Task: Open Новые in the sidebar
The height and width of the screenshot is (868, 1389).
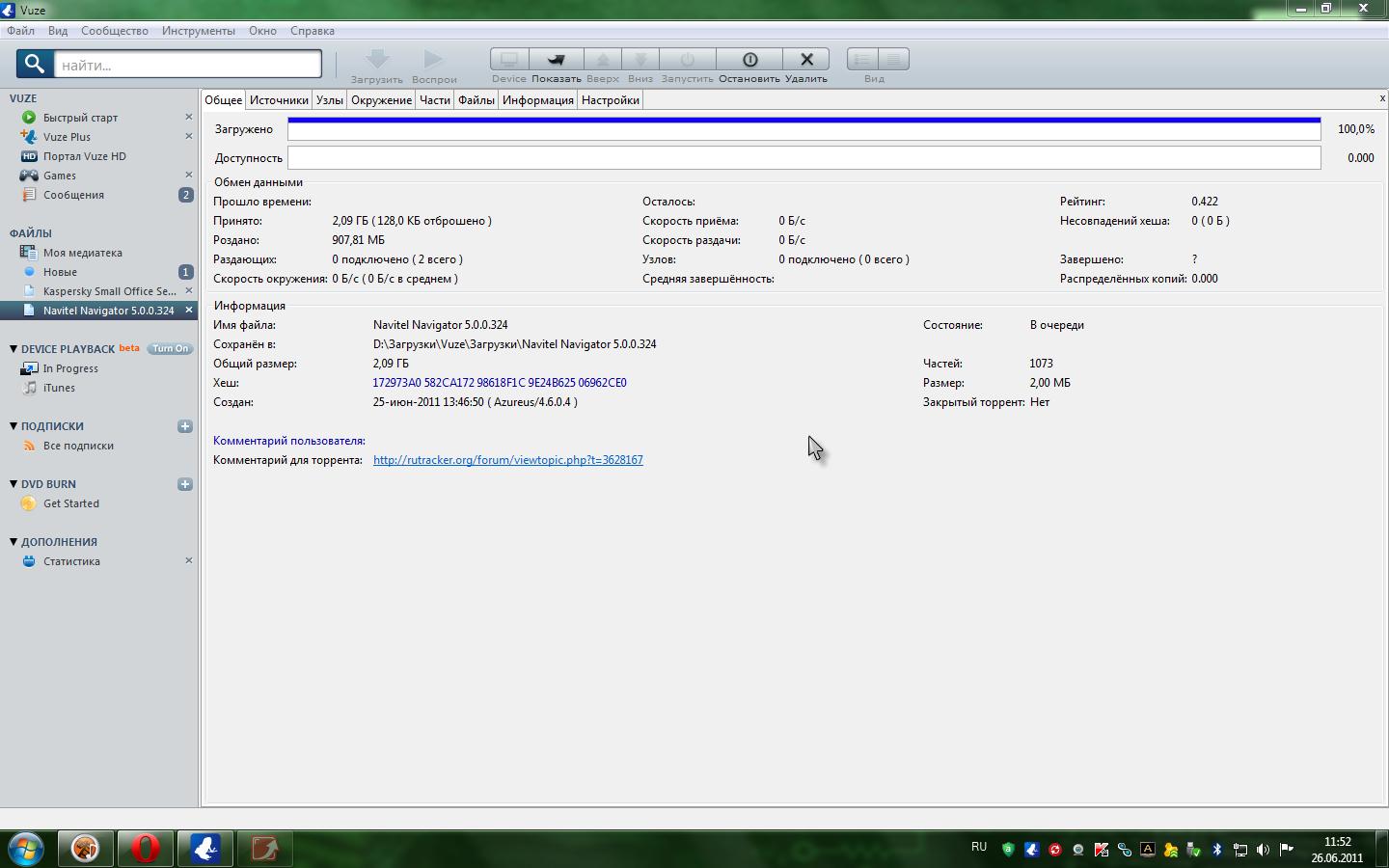Action: pos(60,272)
